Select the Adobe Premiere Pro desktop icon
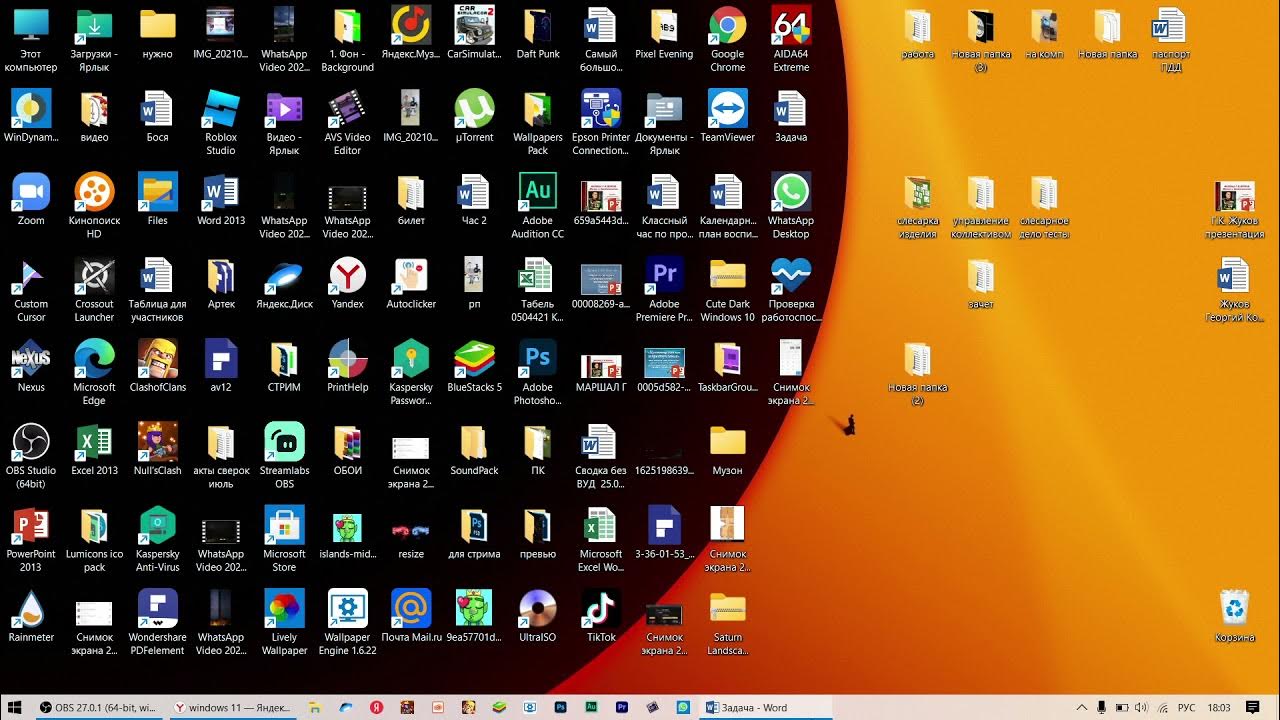1280x720 pixels. pos(664,288)
